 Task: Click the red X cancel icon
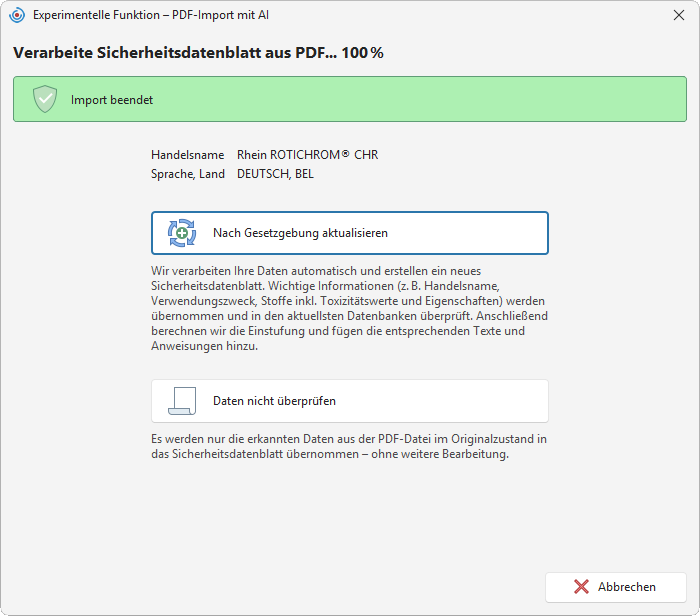581,587
